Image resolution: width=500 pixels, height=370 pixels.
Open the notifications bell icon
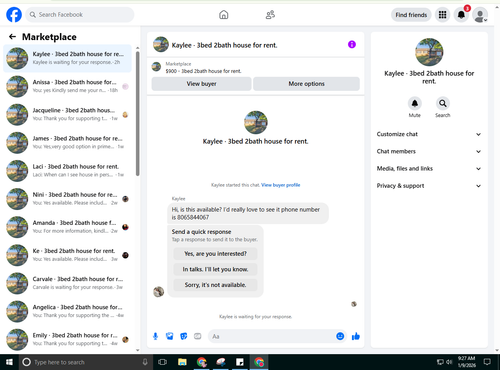[x=461, y=15]
